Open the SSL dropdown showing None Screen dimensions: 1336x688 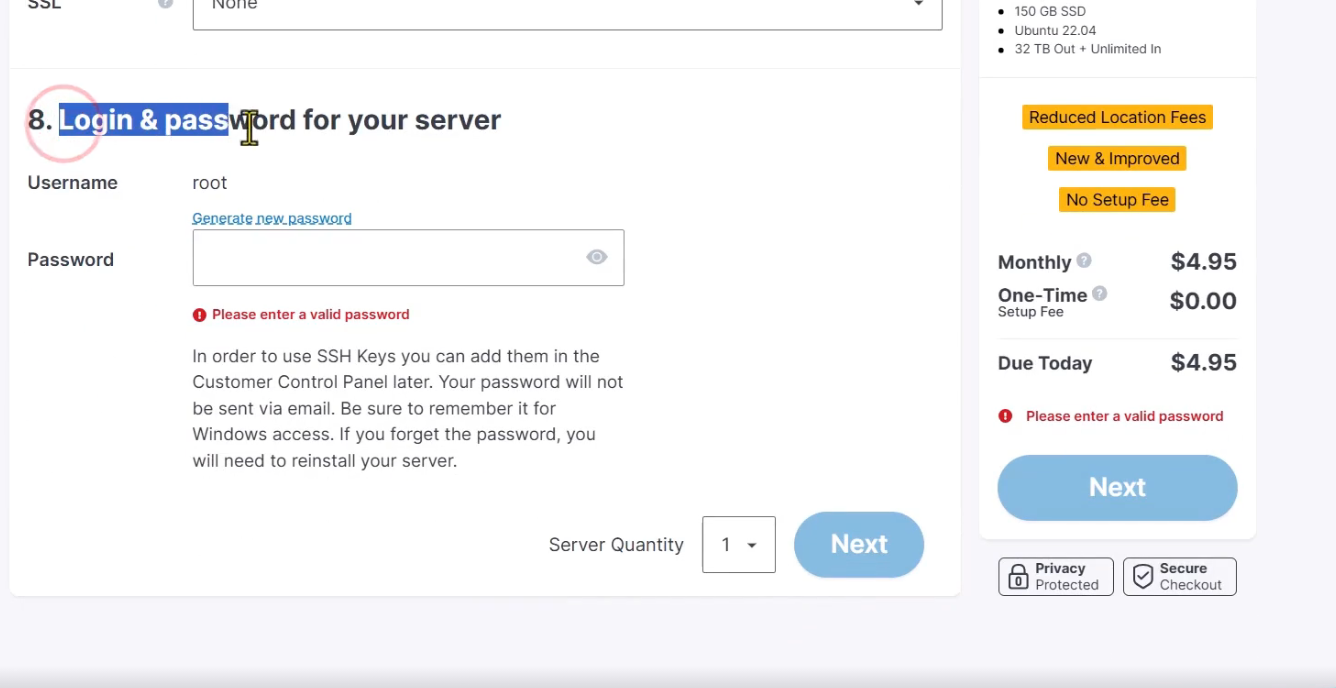pyautogui.click(x=567, y=8)
